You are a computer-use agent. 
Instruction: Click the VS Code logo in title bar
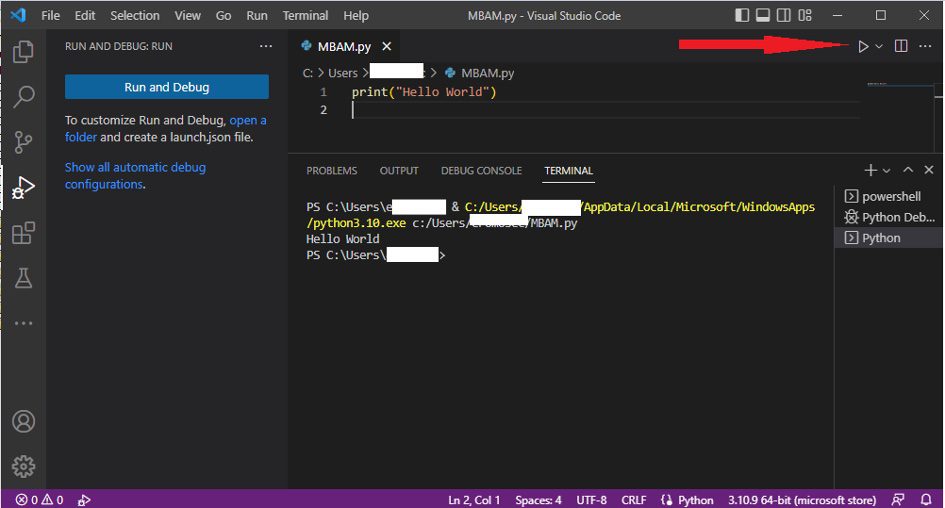(x=18, y=15)
